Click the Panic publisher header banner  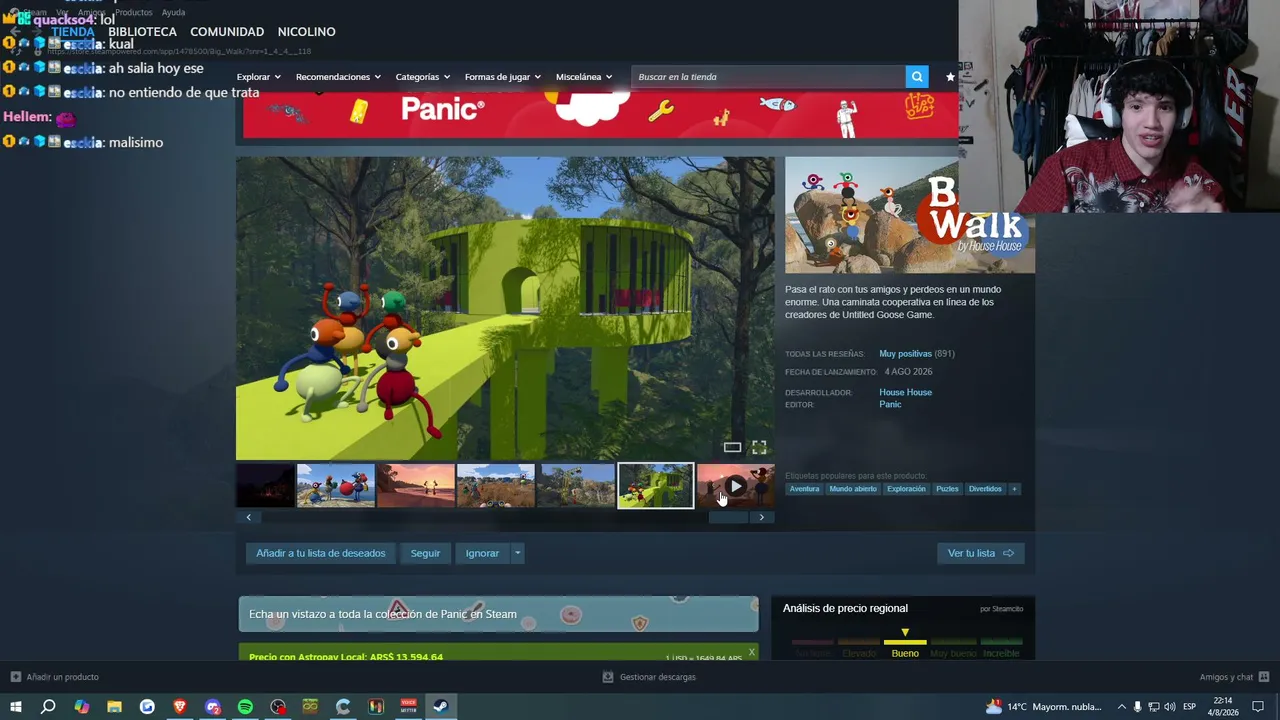[600, 115]
